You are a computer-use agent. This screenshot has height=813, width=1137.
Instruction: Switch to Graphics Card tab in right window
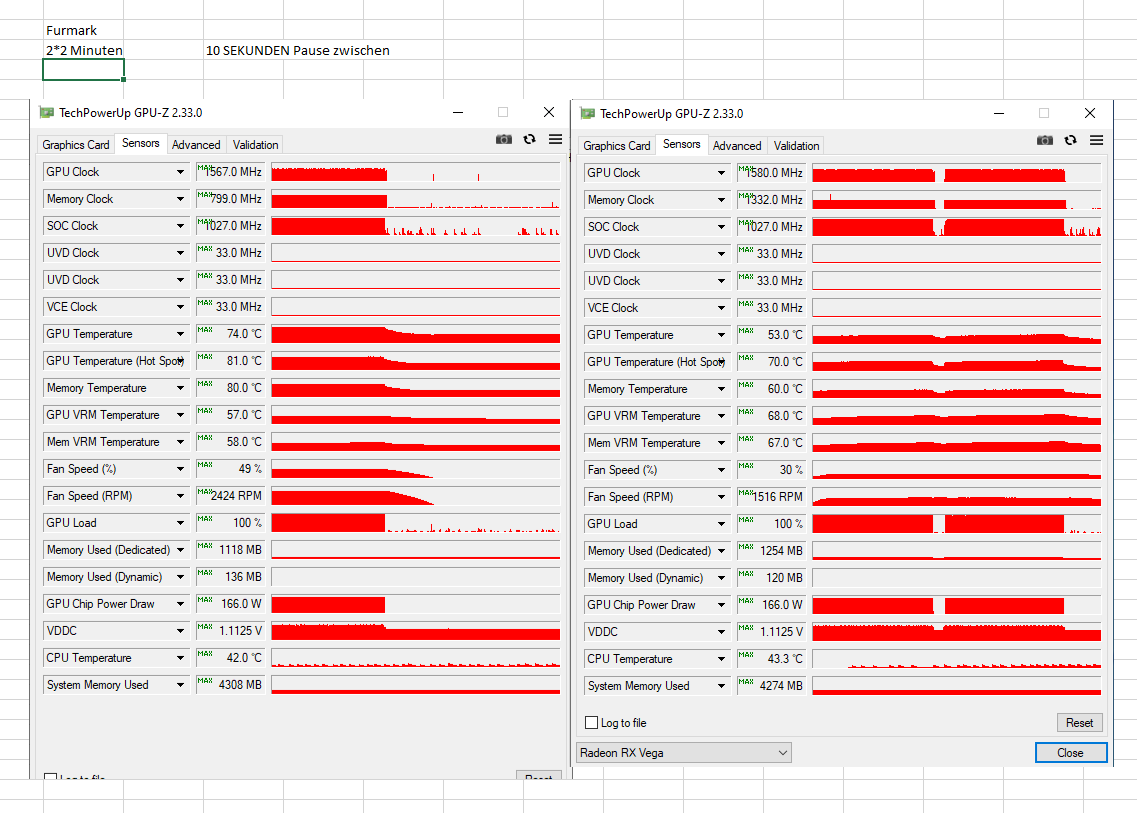tap(616, 145)
